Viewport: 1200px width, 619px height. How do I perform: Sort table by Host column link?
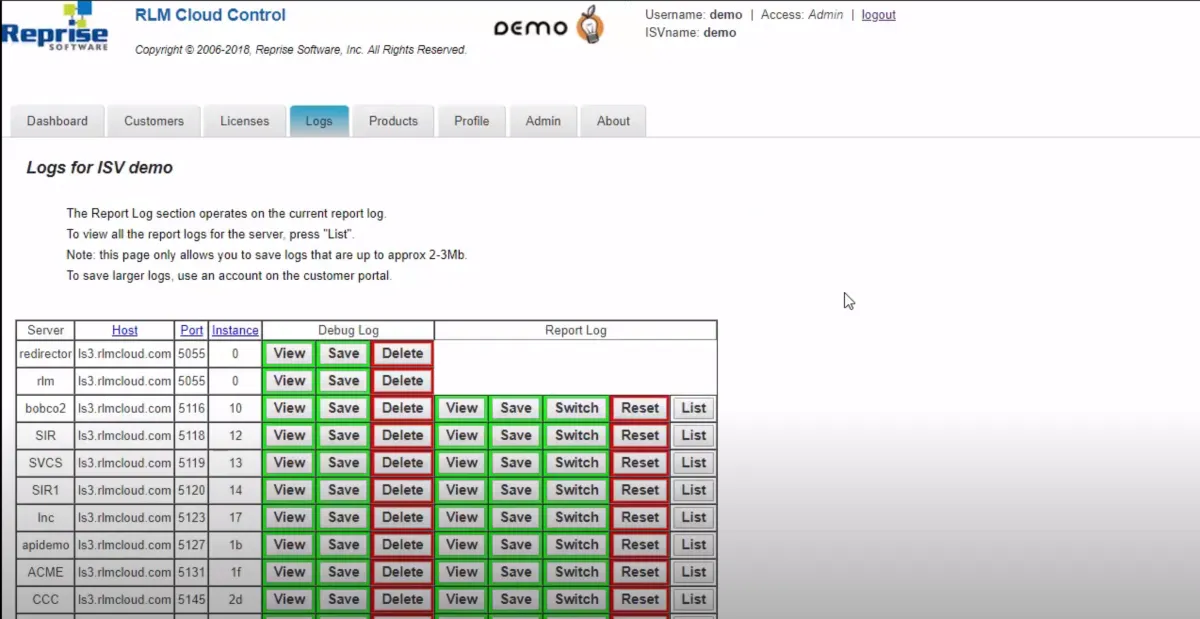pyautogui.click(x=125, y=330)
